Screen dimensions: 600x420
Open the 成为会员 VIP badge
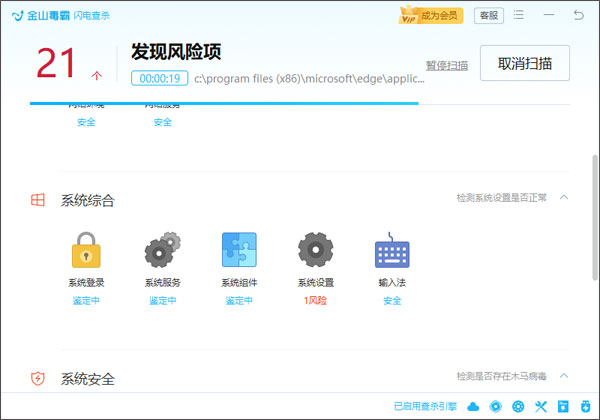pyautogui.click(x=431, y=16)
